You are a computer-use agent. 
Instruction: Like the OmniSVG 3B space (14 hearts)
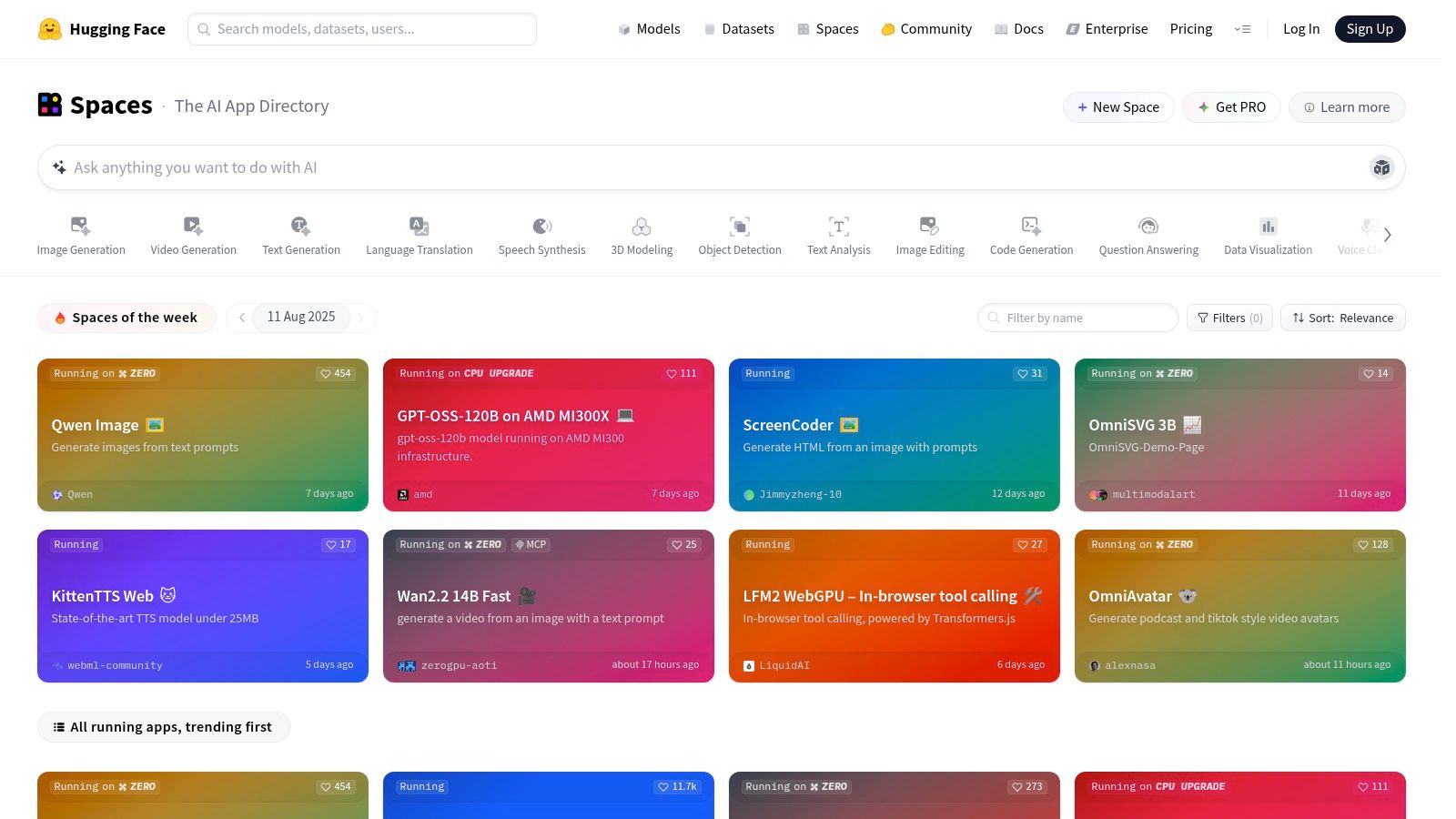click(x=1375, y=374)
